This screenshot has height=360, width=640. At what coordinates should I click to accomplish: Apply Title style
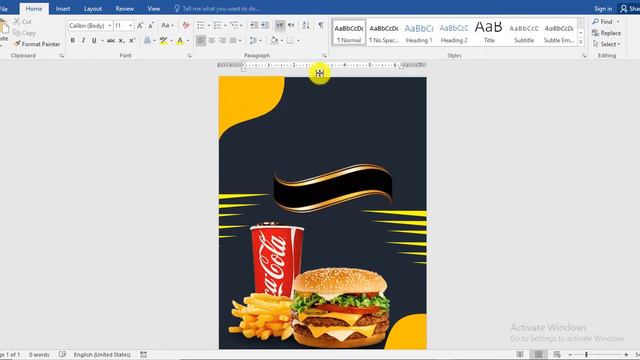coord(489,32)
